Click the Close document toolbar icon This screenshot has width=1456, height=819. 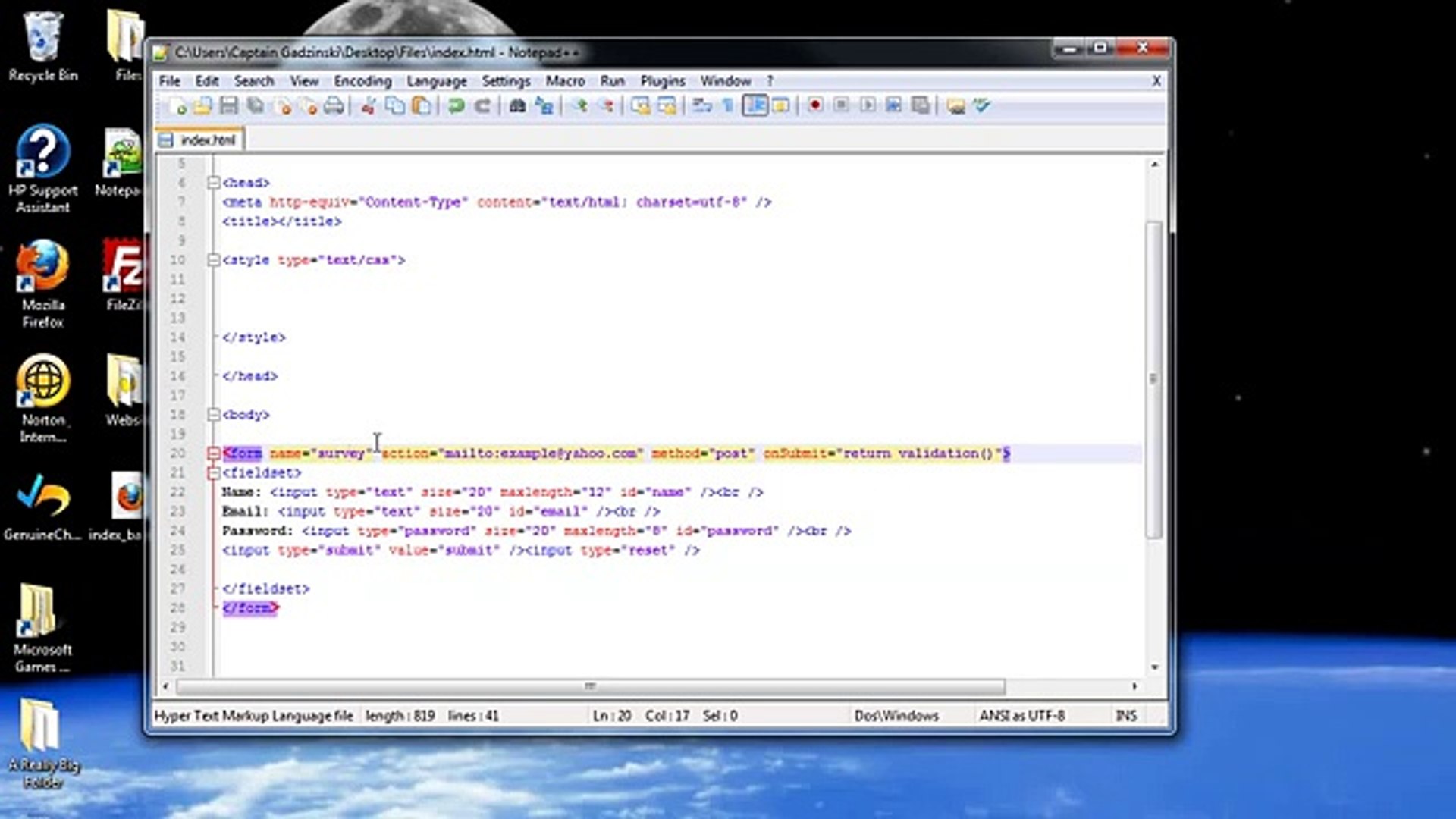point(283,106)
